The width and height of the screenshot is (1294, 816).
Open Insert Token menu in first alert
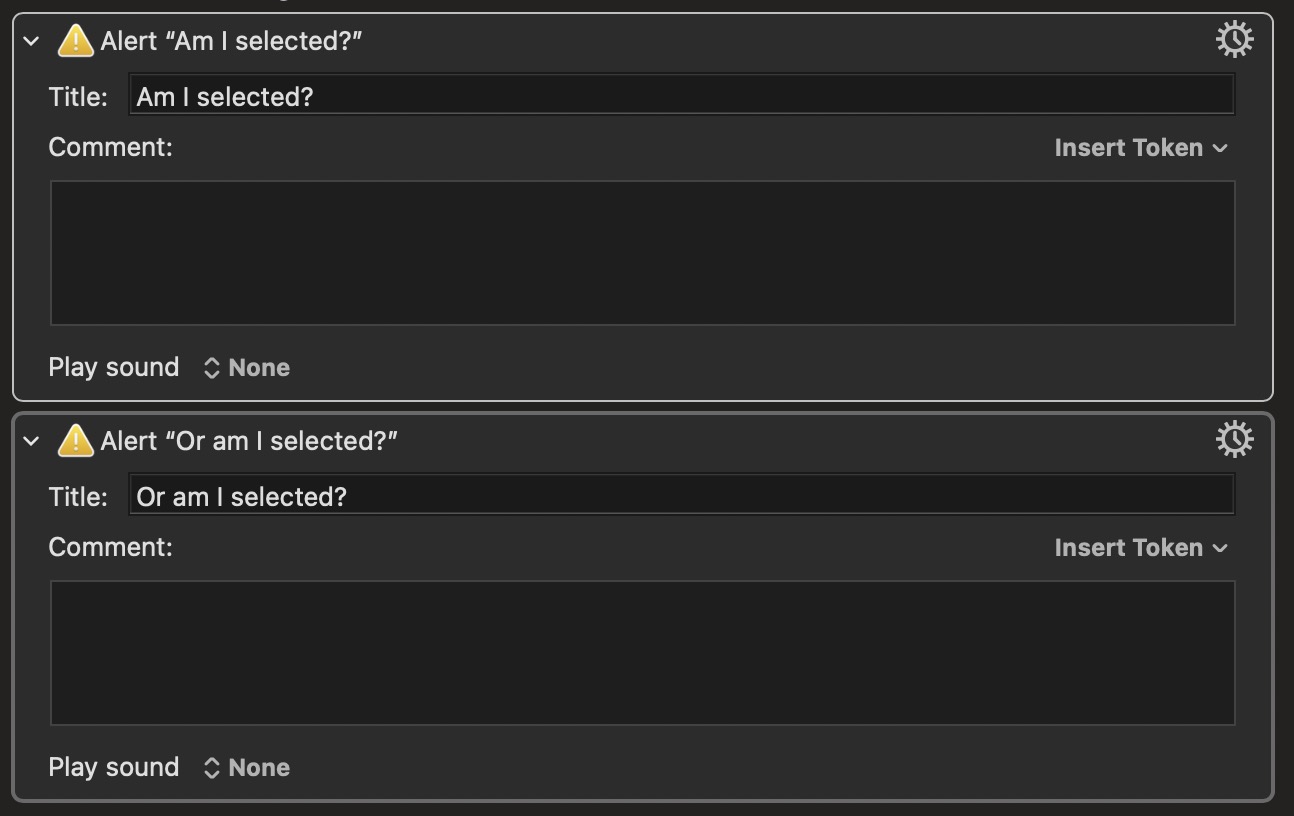1141,148
